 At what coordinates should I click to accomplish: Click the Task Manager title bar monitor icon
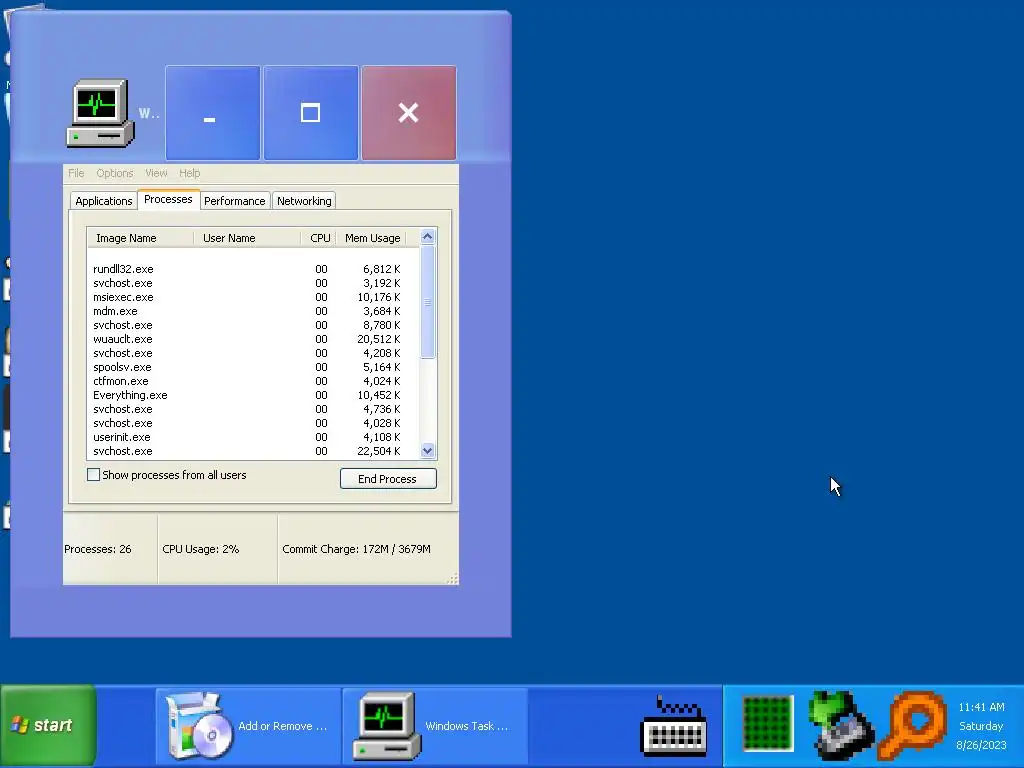tap(100, 113)
